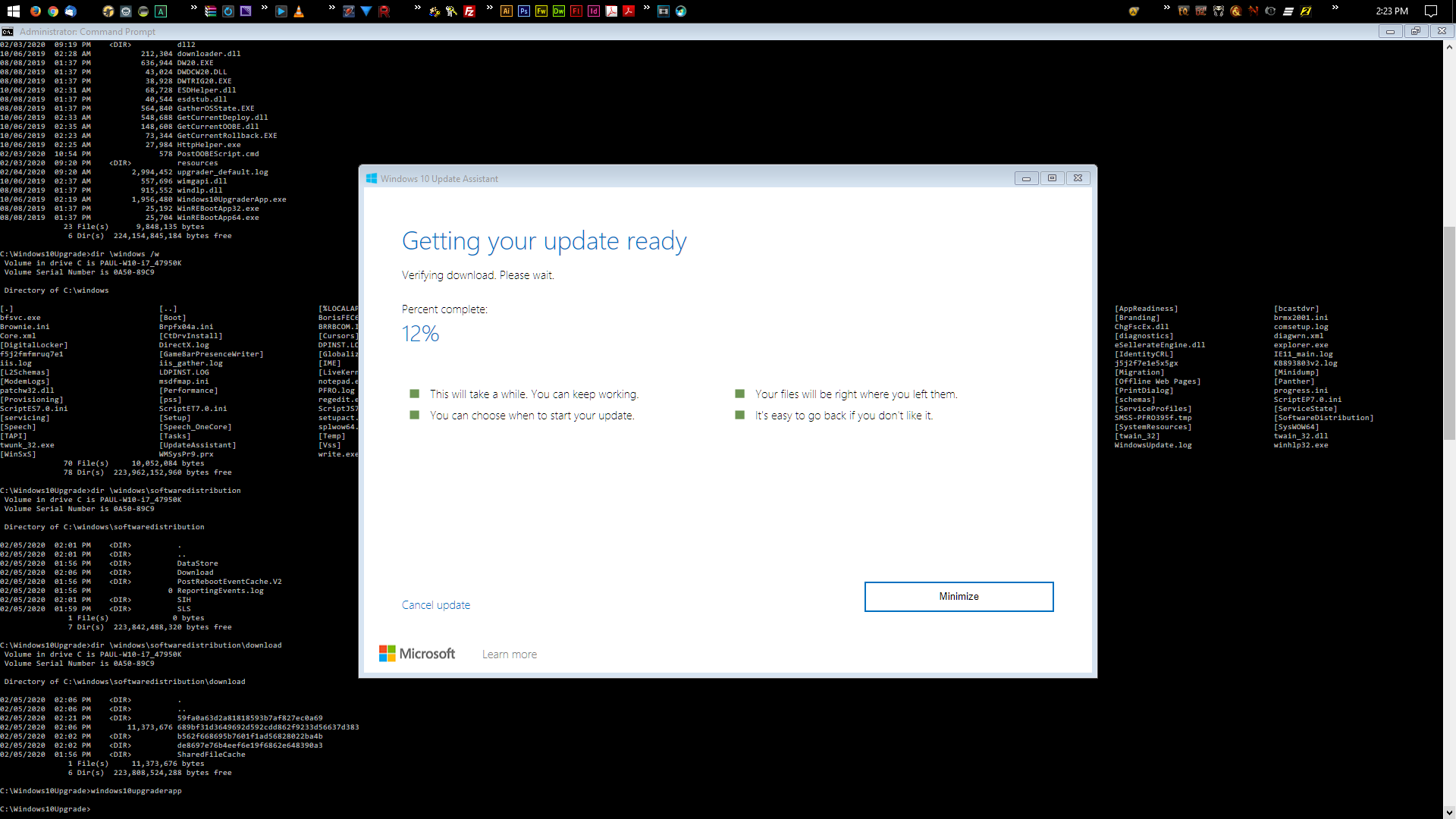The height and width of the screenshot is (819, 1456).
Task: Launch the Neverwinter N game icon
Action: tap(1254, 11)
